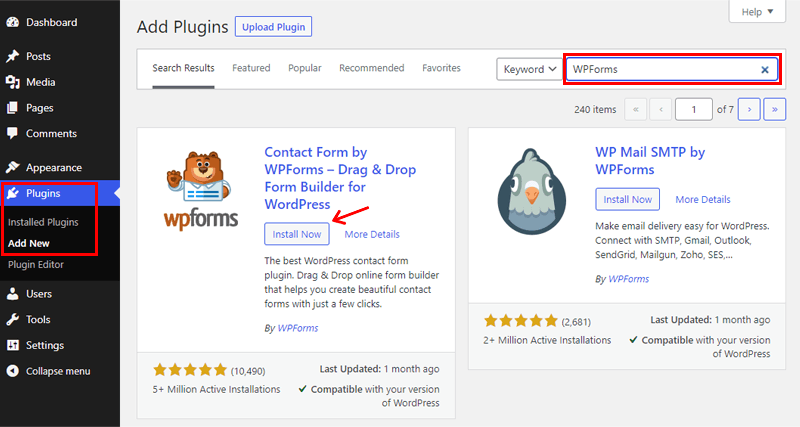Select Add New under Plugins

pos(29,243)
